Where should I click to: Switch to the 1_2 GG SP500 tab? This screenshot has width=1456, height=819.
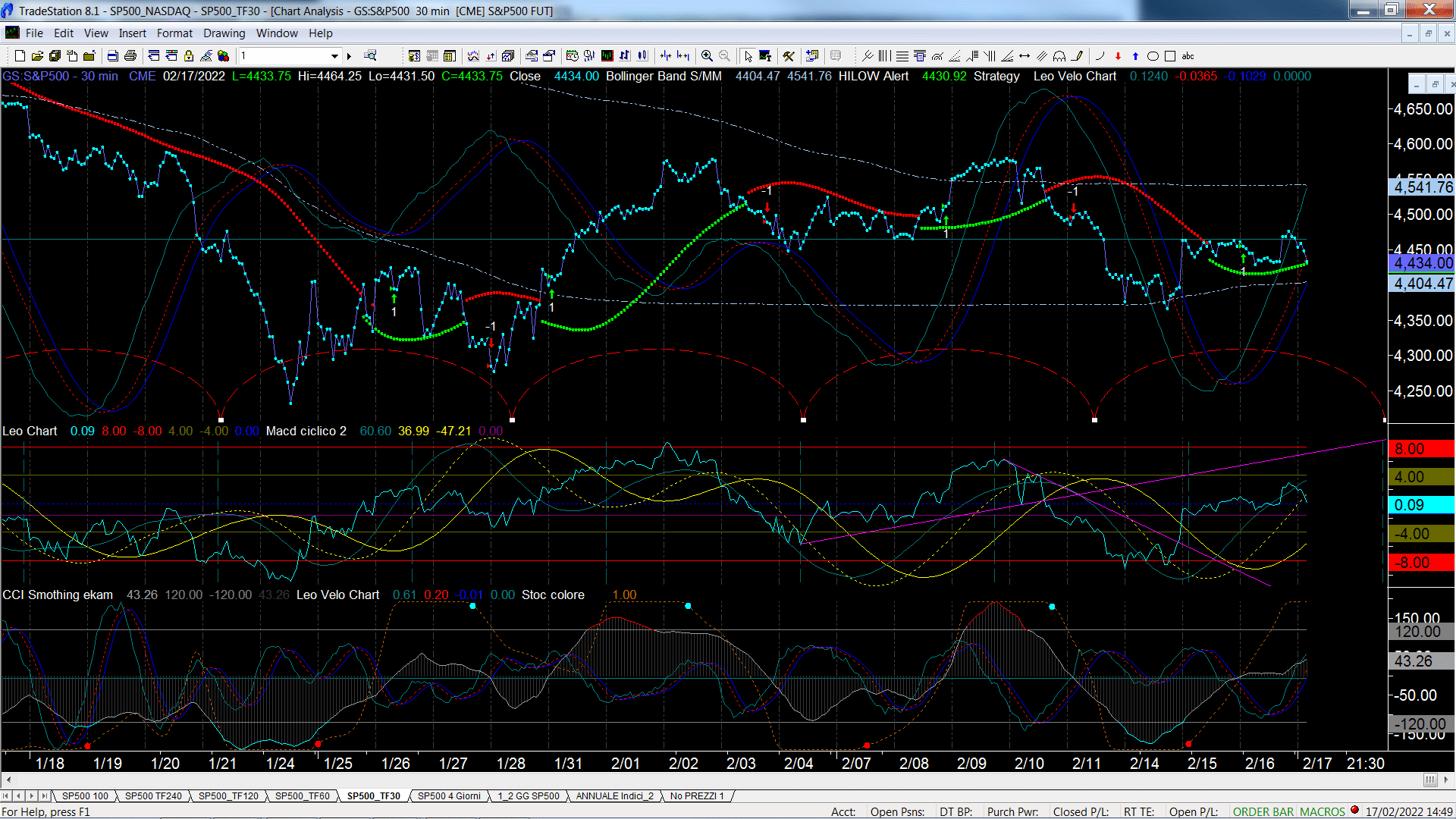[528, 795]
